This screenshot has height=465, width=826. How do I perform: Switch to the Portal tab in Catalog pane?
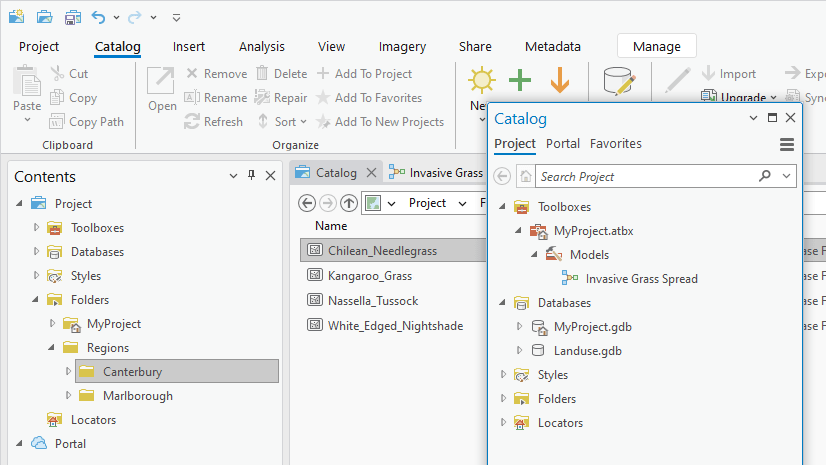(x=563, y=144)
